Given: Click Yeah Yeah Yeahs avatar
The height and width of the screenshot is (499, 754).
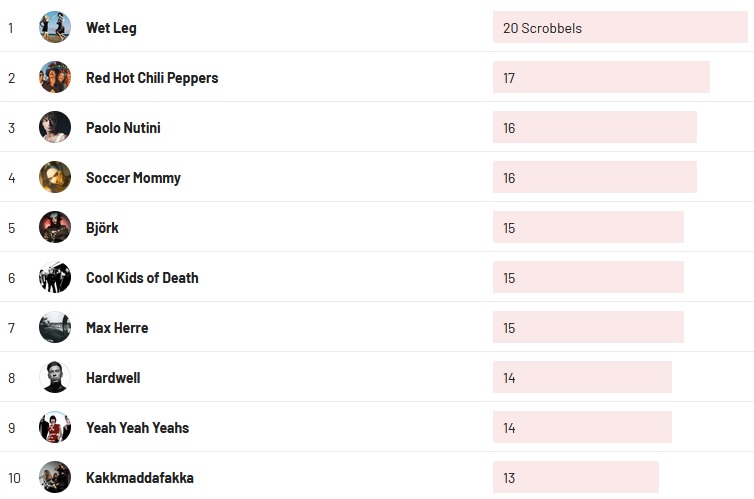Looking at the screenshot, I should (55, 427).
